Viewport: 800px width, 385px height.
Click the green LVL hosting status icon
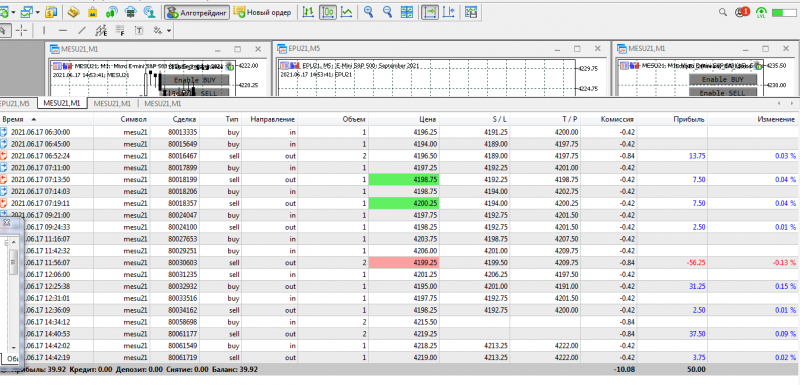click(761, 12)
